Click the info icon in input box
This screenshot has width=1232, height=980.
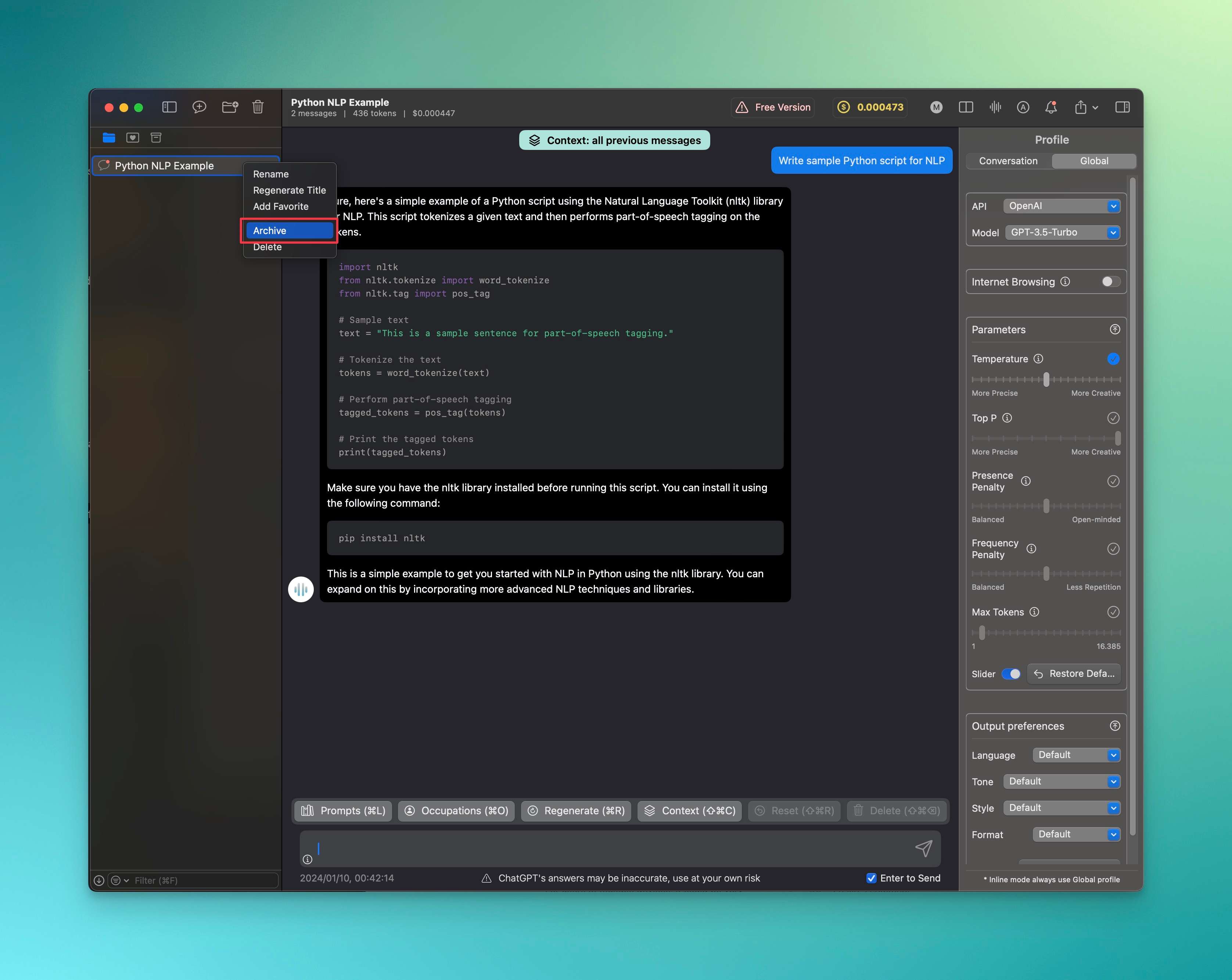point(308,859)
